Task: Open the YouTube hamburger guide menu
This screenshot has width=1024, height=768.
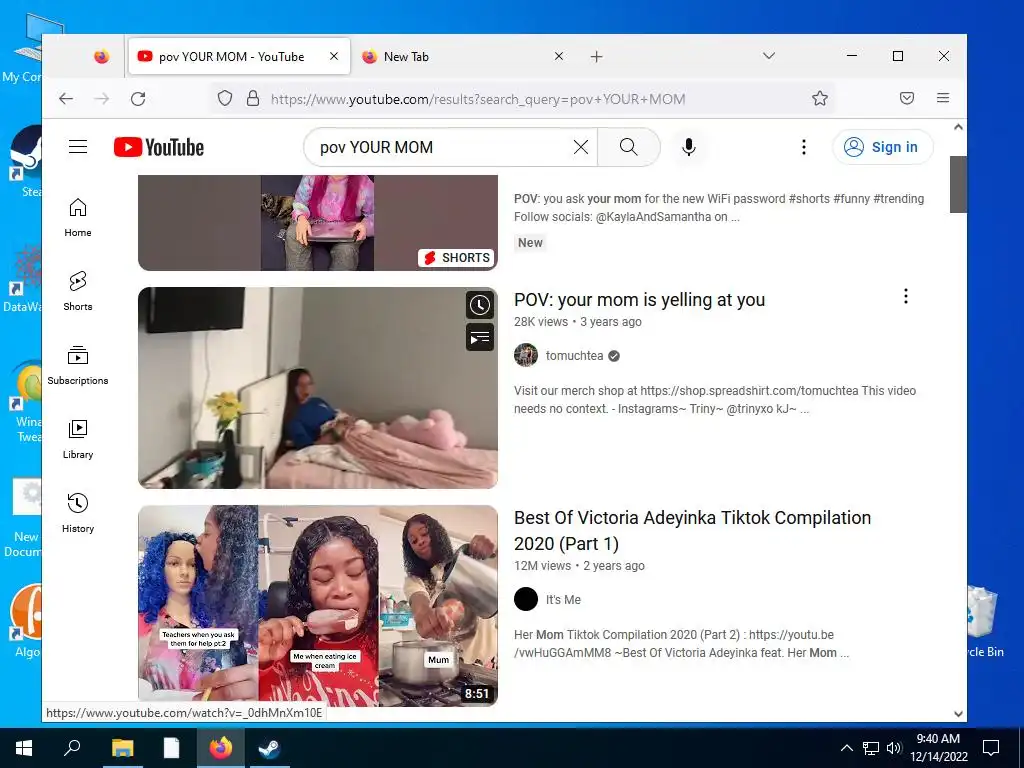Action: click(78, 147)
